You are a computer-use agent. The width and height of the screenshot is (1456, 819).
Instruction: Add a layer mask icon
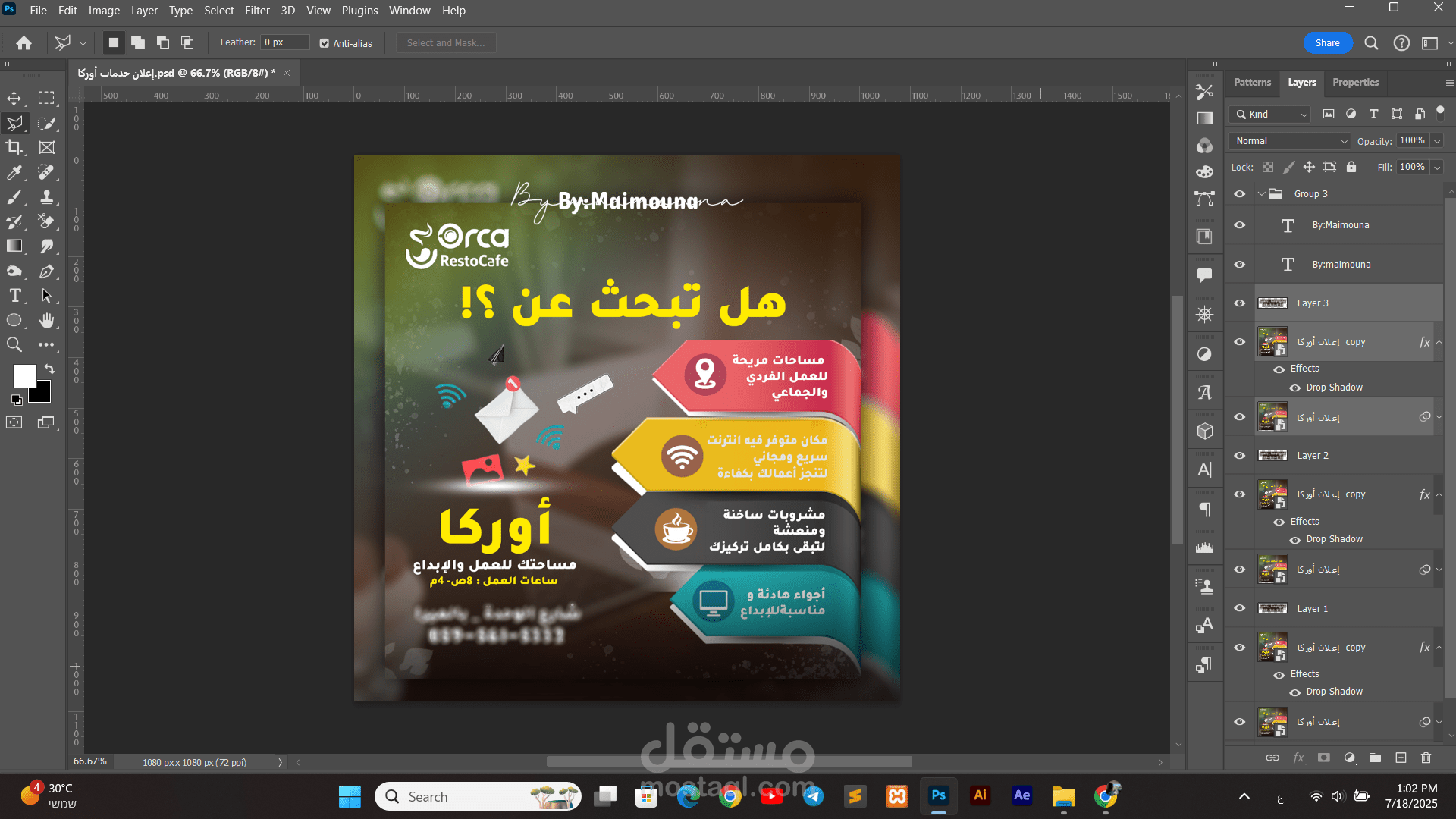(x=1324, y=758)
